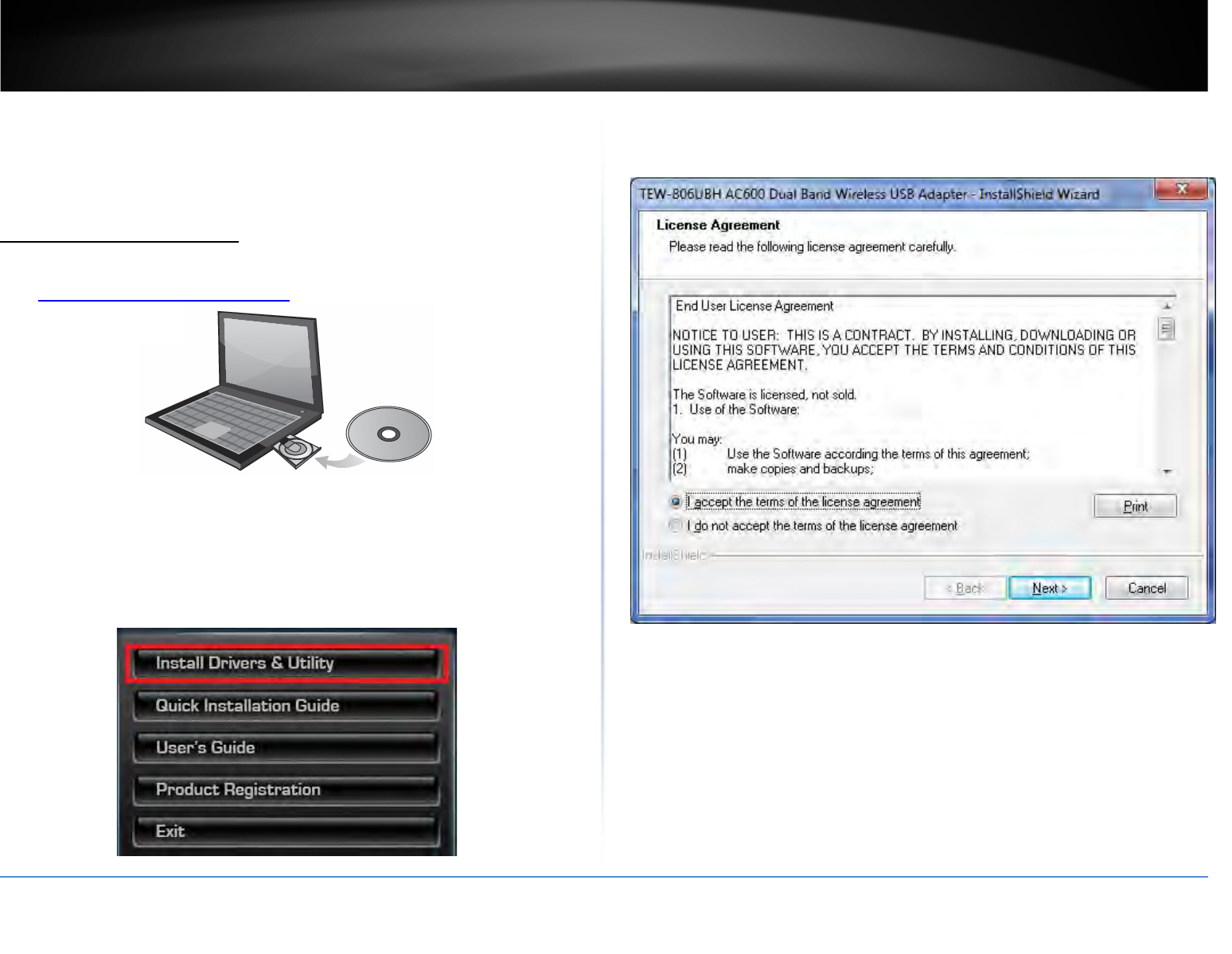Image resolution: width=1232 pixels, height=954 pixels.
Task: Choose Exit in the autorun menu
Action: 287,831
